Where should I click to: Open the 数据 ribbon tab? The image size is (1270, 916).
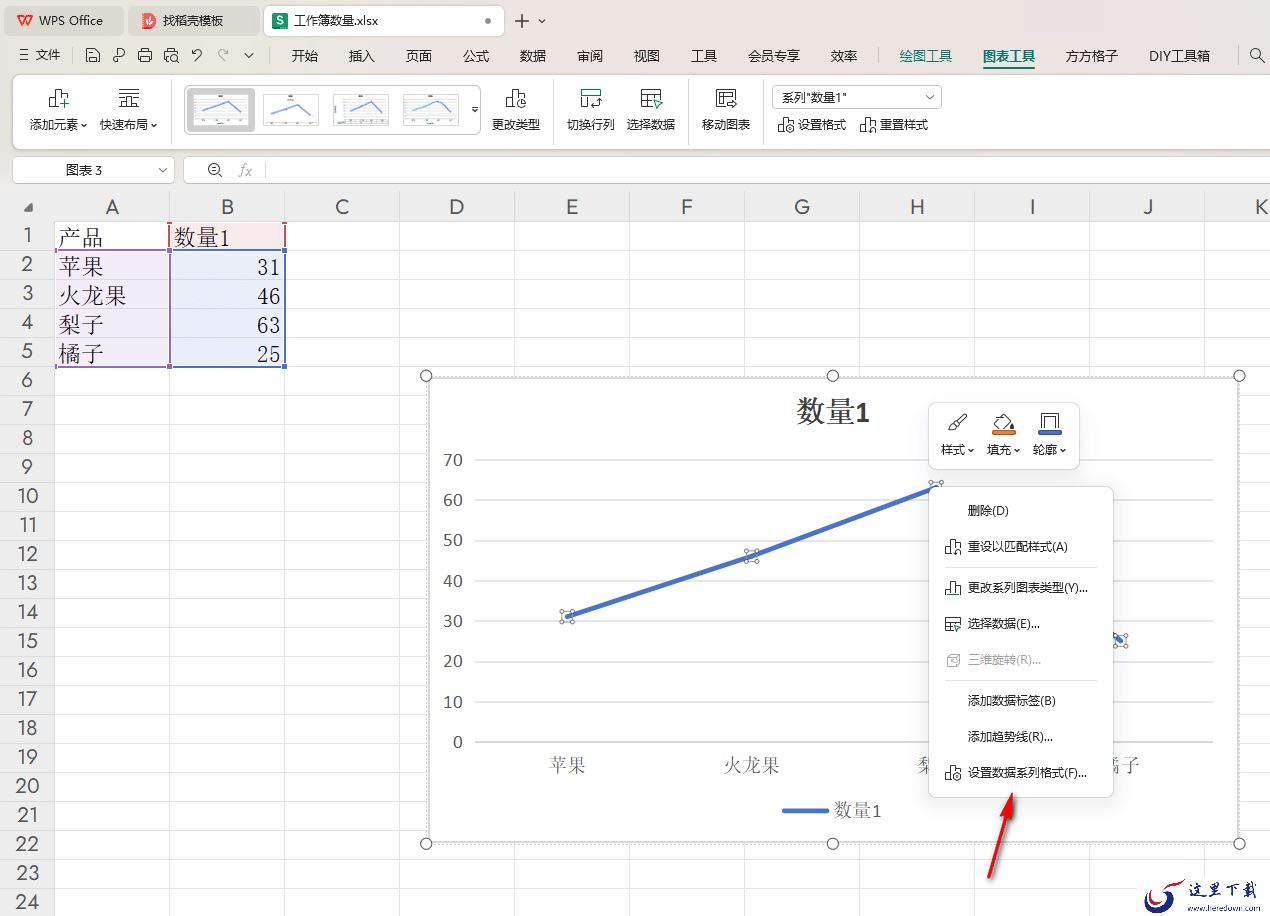pos(533,56)
